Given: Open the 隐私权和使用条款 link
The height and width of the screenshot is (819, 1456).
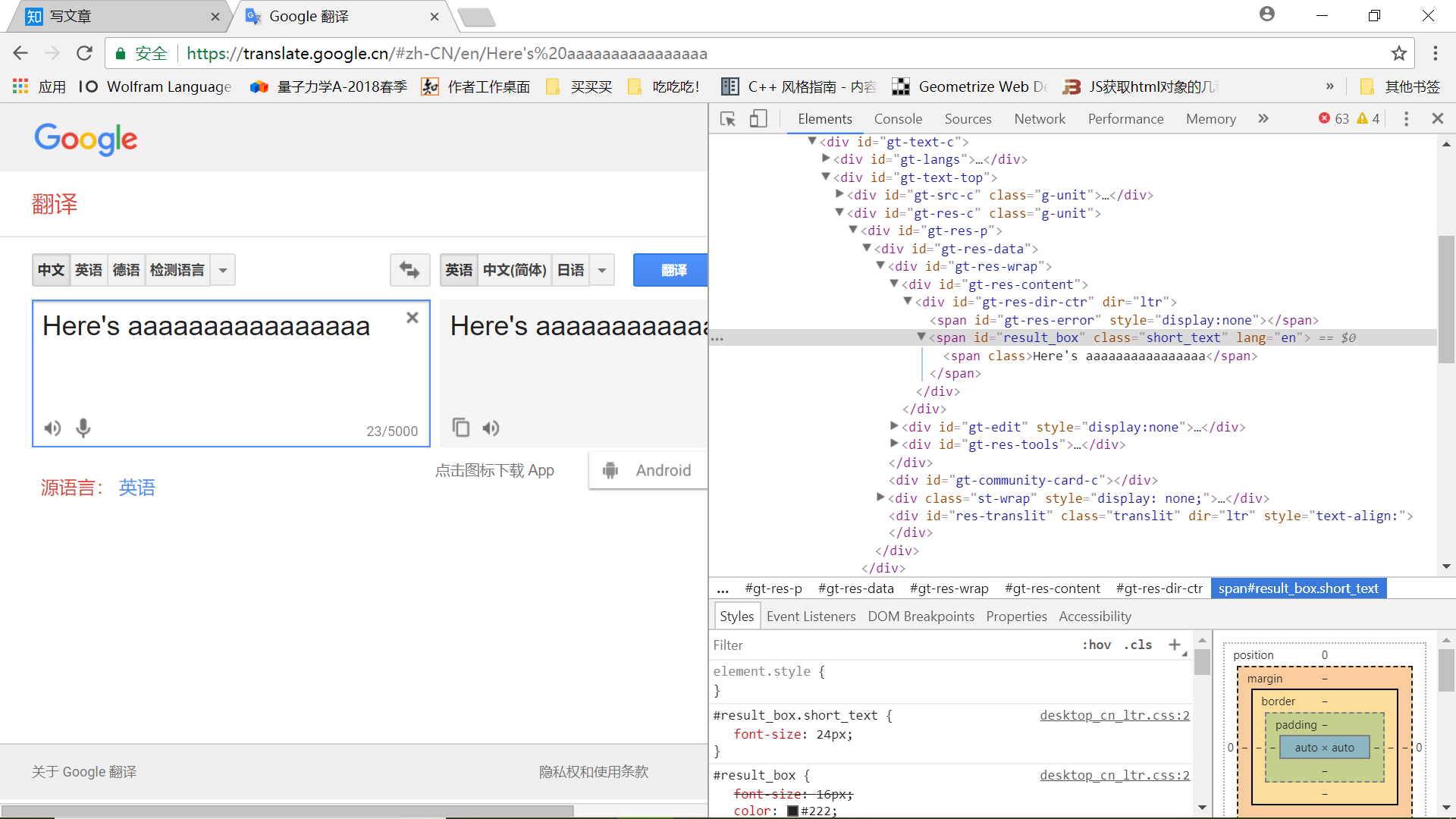Looking at the screenshot, I should click(x=594, y=772).
